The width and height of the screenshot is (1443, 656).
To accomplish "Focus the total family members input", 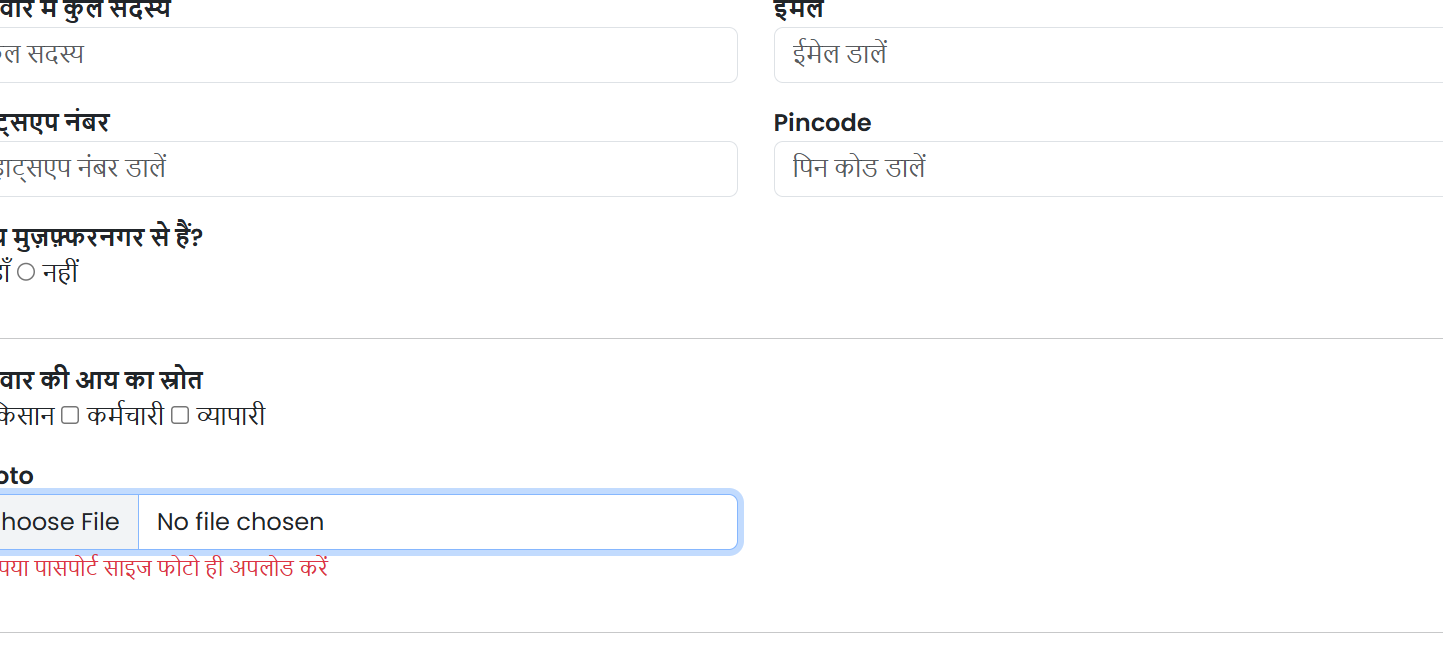I will tap(368, 55).
